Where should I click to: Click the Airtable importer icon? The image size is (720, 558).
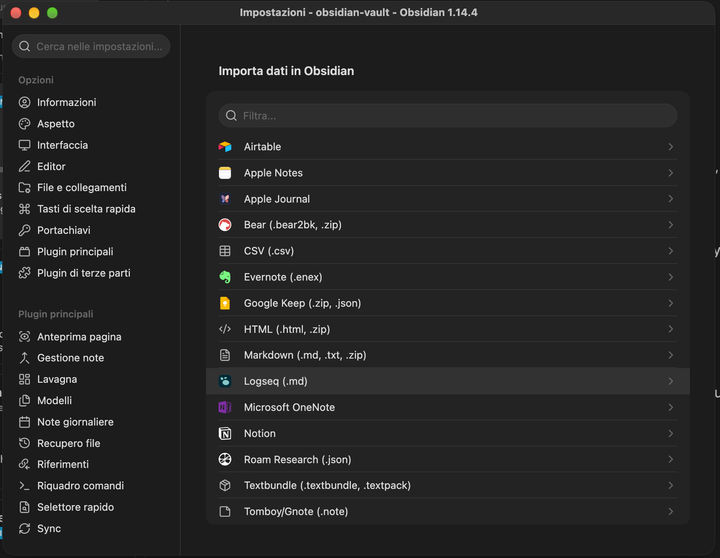coord(225,147)
